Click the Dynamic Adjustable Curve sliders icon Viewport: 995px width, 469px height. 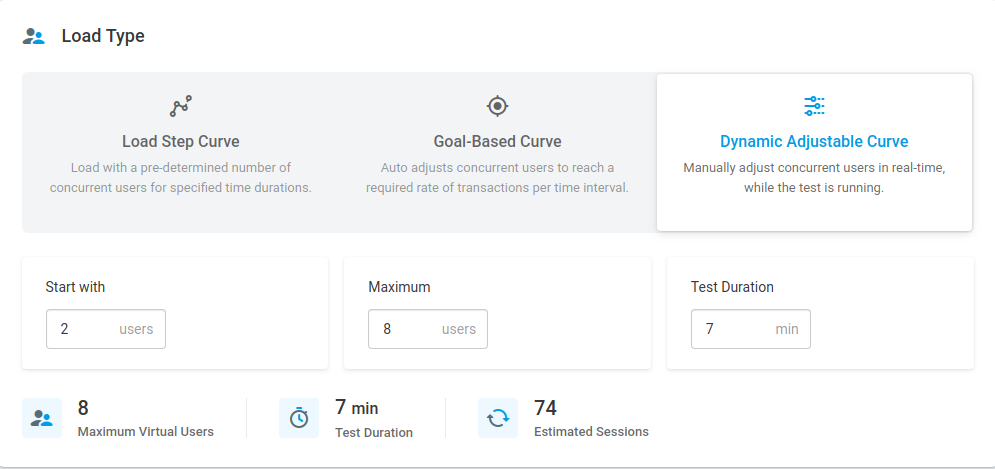point(814,106)
